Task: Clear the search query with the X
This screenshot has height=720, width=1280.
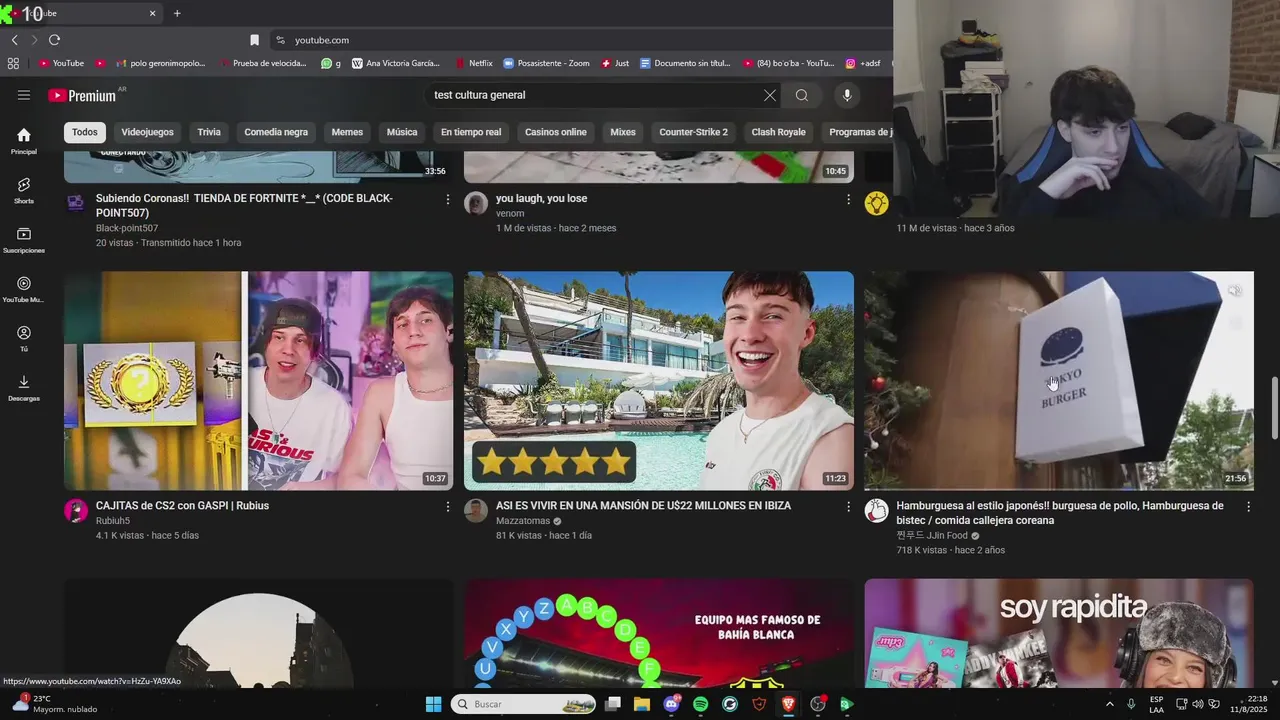Action: pos(769,95)
